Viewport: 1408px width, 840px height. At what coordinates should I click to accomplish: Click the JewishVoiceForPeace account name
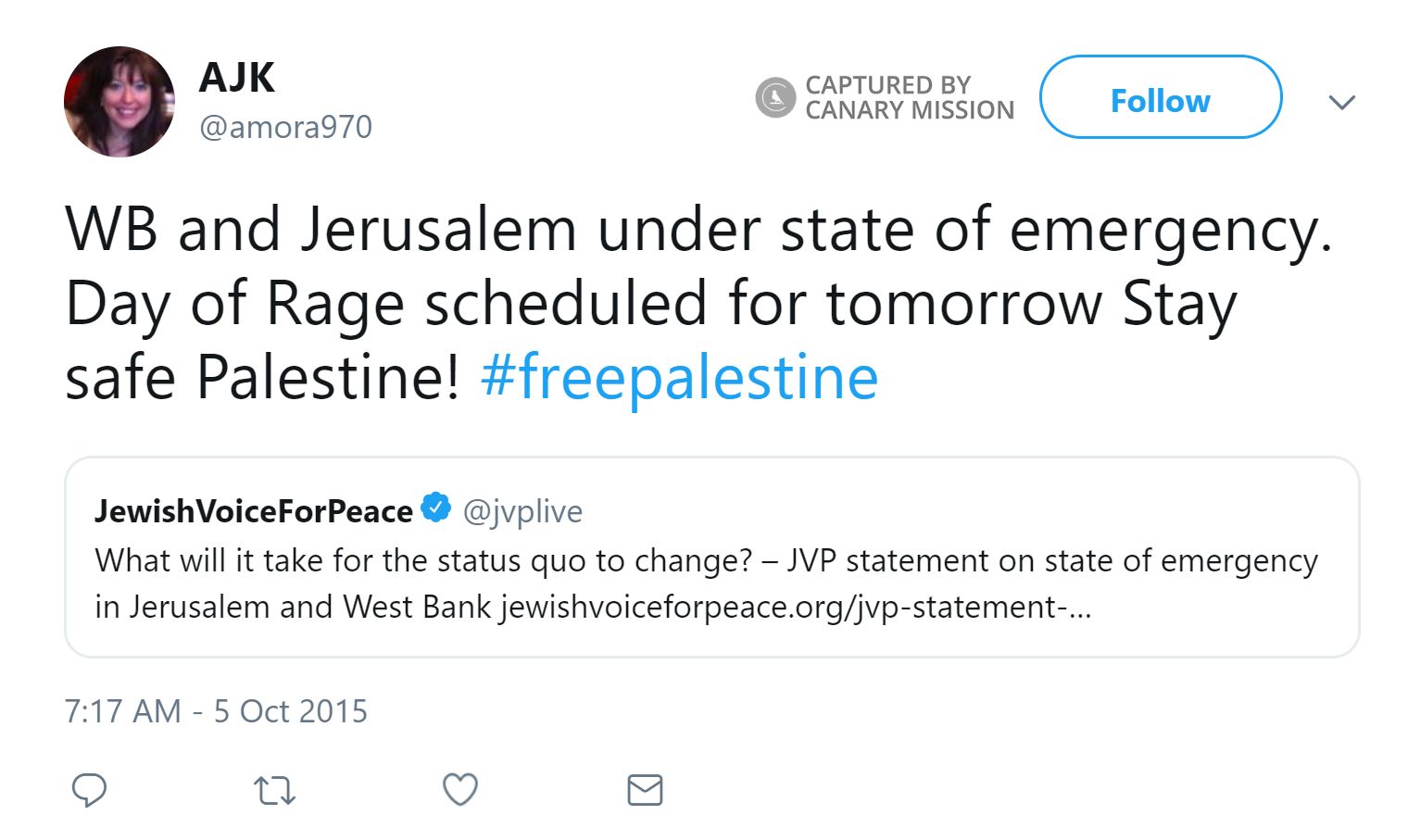253,510
